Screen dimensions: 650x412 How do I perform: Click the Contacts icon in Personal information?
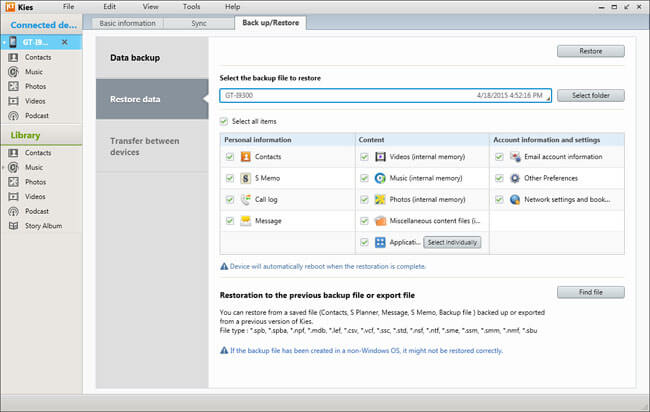(x=245, y=157)
